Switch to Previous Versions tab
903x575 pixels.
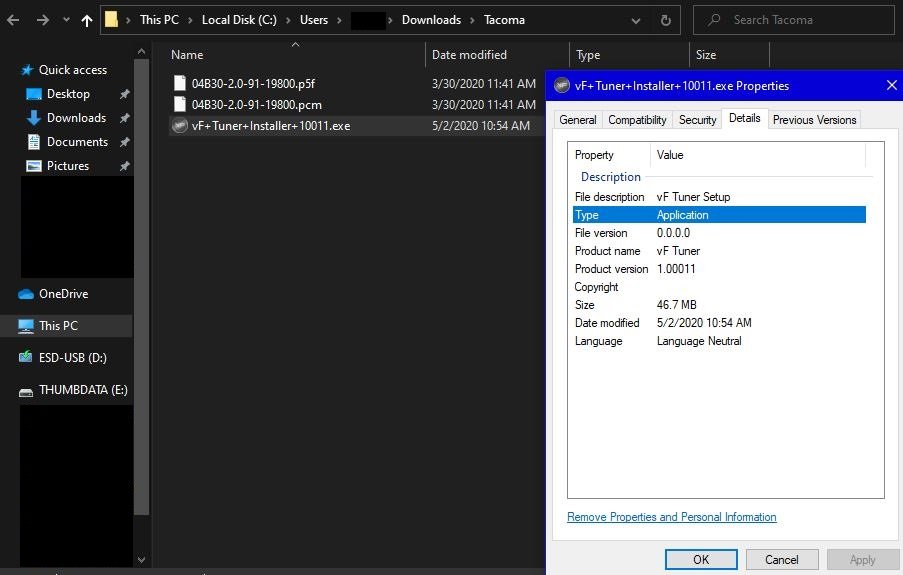pos(814,120)
